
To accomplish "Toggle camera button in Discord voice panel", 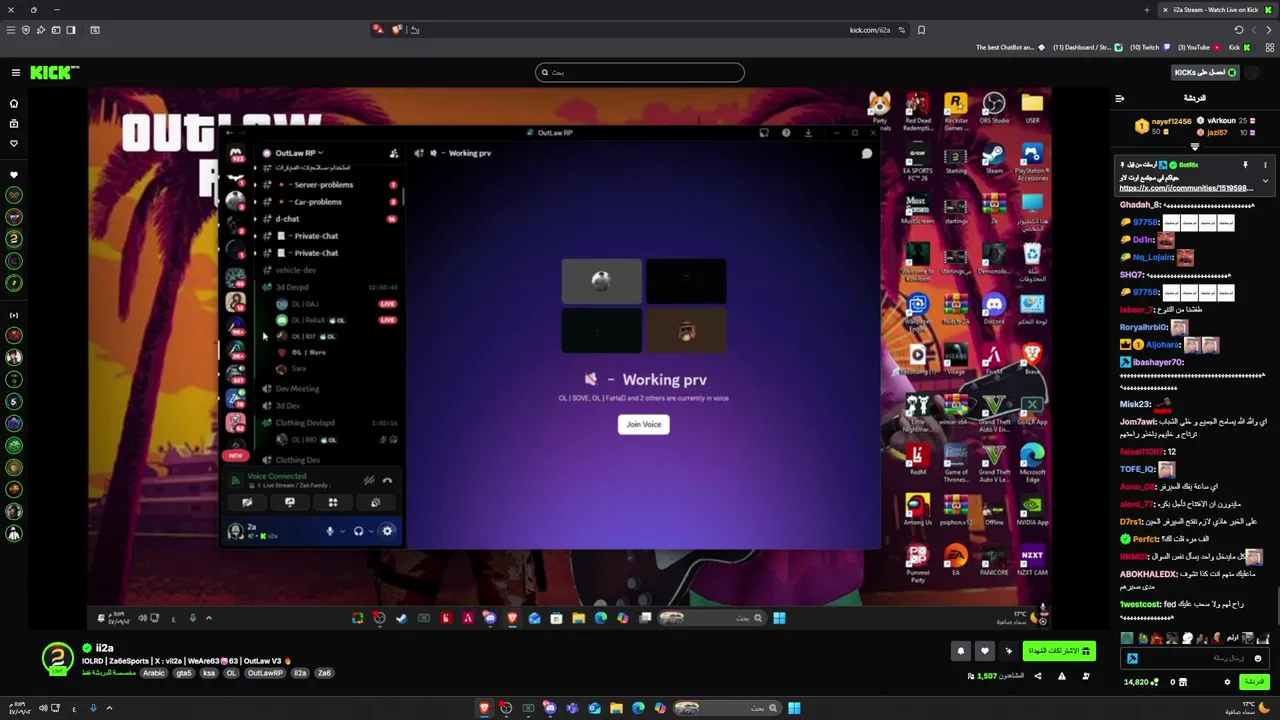I will tap(247, 503).
